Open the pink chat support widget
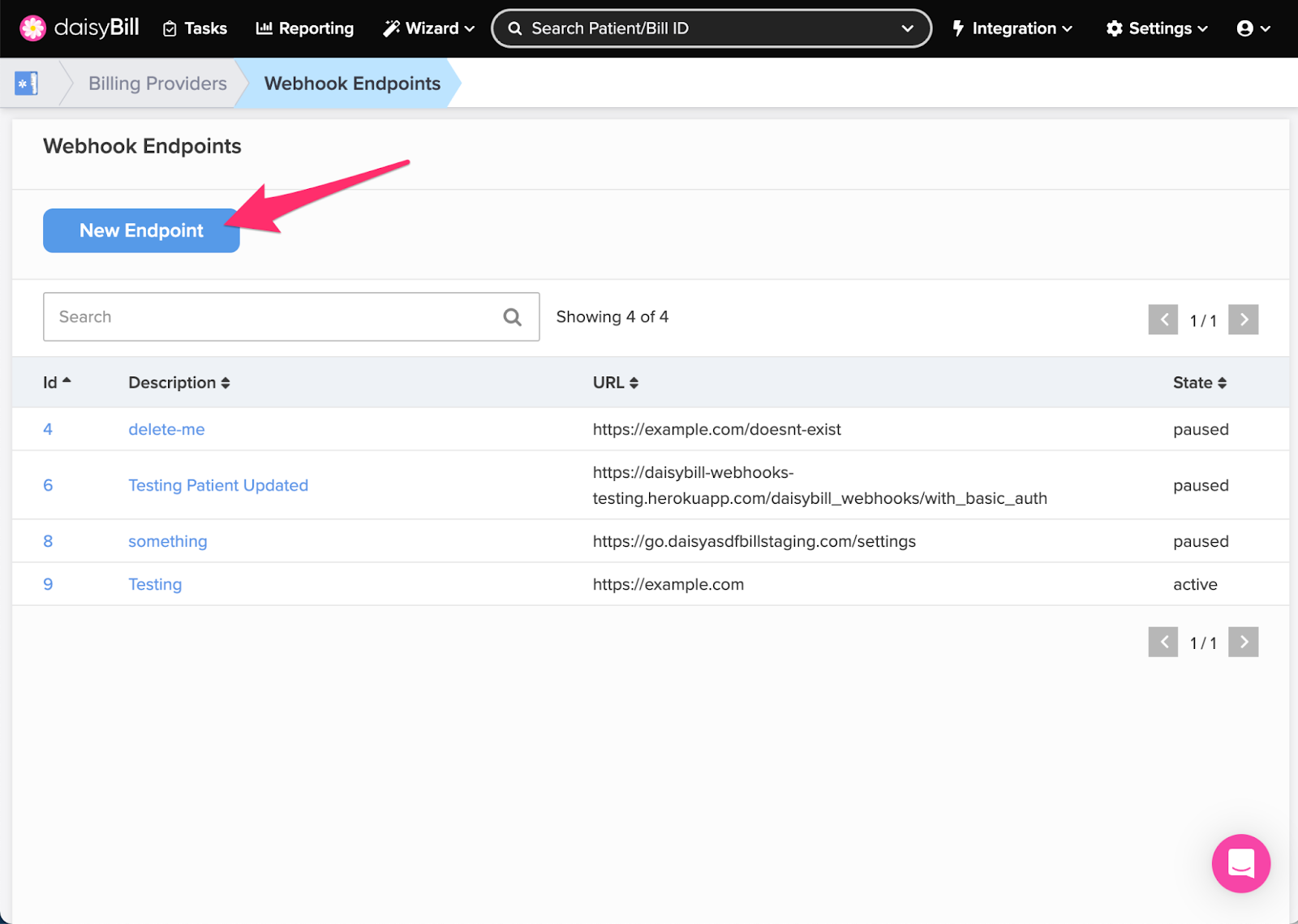Viewport: 1298px width, 924px height. pos(1241,863)
